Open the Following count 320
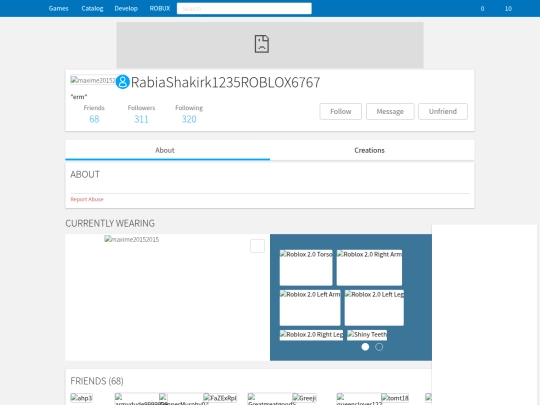 (x=189, y=119)
